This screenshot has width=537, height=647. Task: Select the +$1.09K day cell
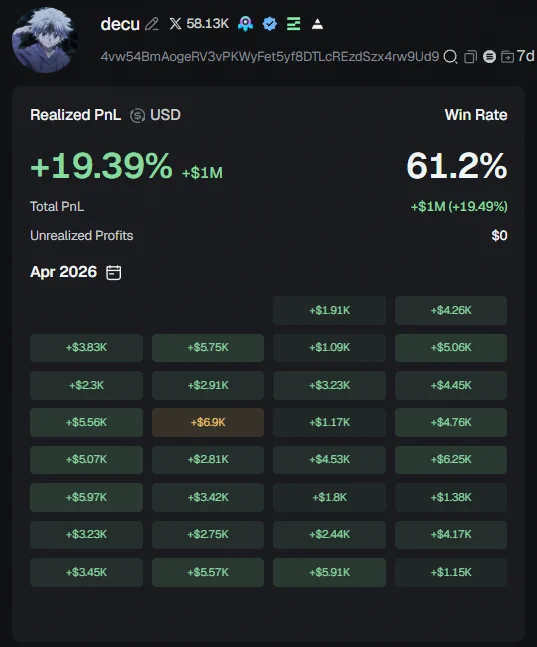point(329,347)
